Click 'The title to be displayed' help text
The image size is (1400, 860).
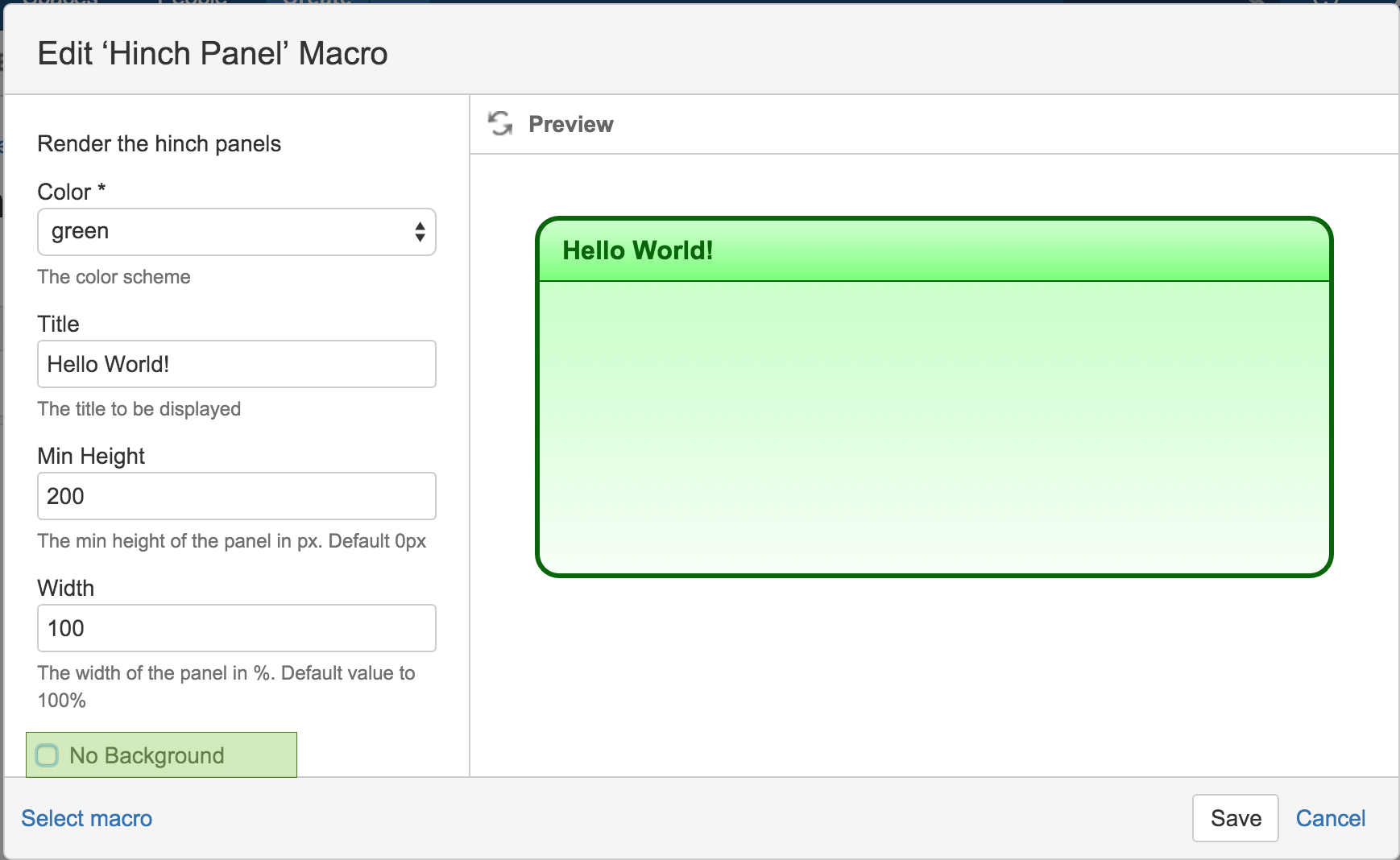[x=139, y=409]
